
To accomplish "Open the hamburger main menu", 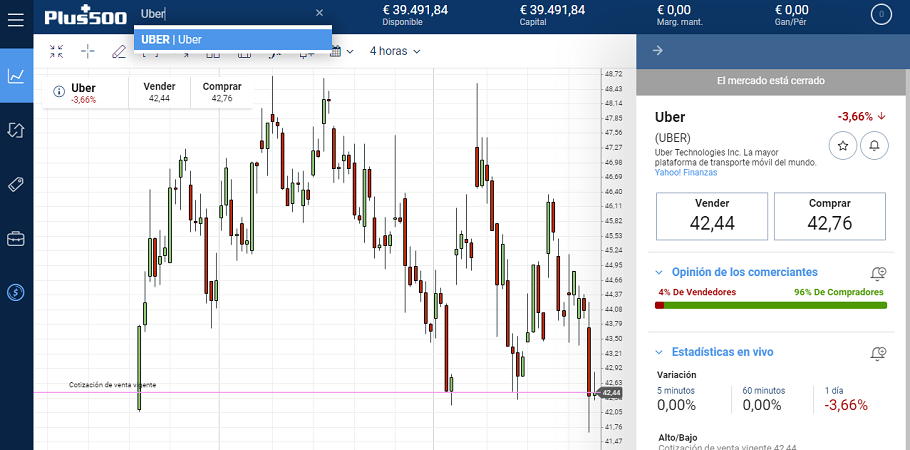I will click(16, 20).
